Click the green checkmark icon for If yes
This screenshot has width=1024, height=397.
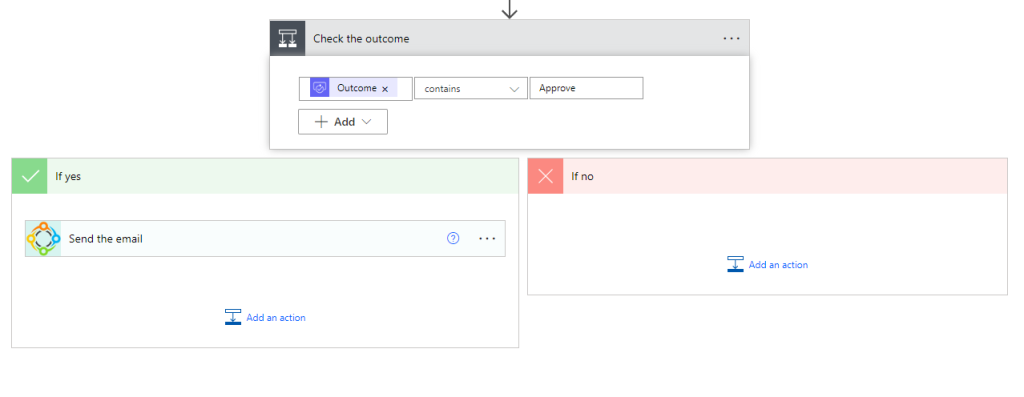point(29,176)
